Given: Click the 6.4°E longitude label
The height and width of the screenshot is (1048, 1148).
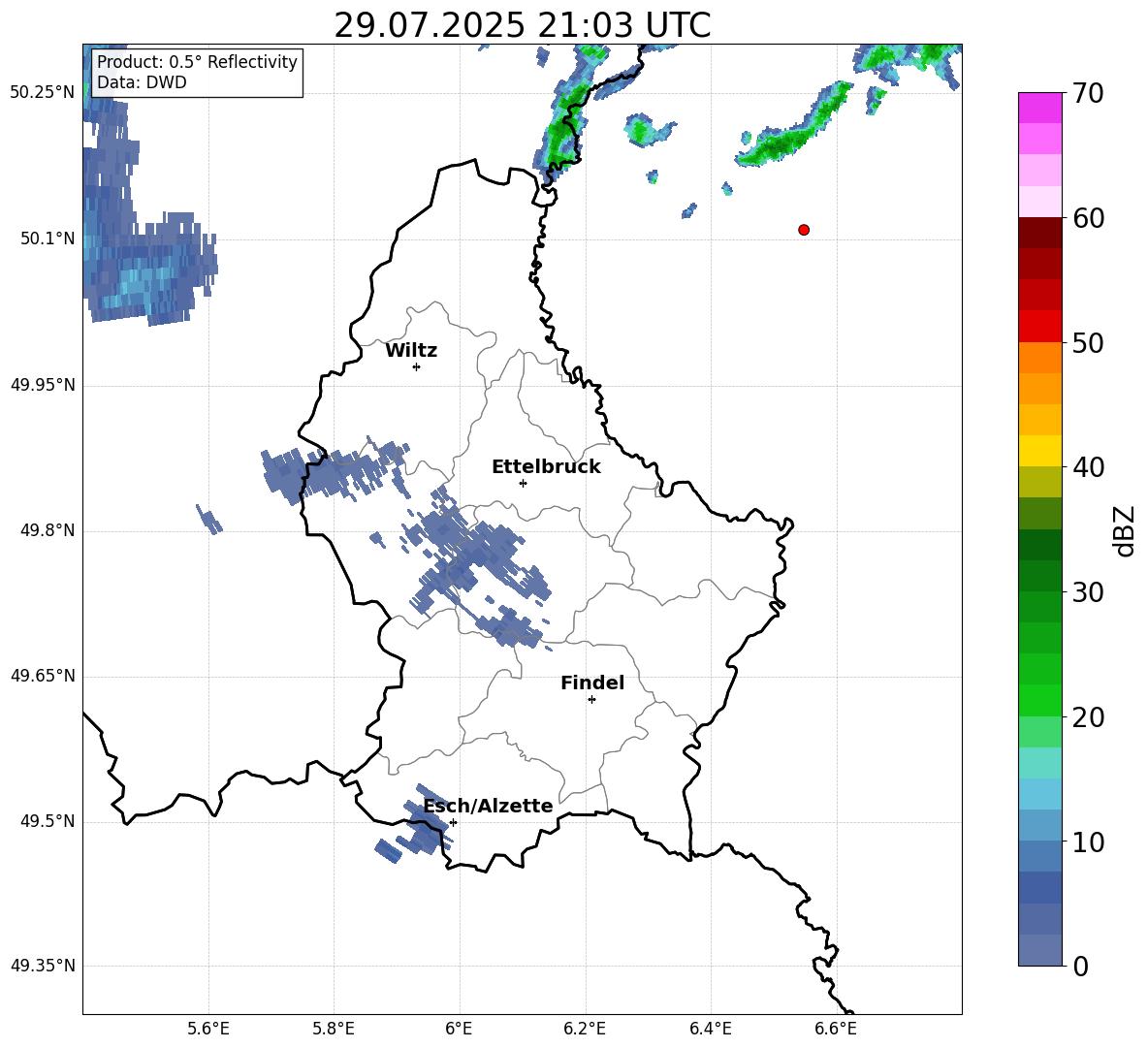Looking at the screenshot, I should click(710, 1029).
